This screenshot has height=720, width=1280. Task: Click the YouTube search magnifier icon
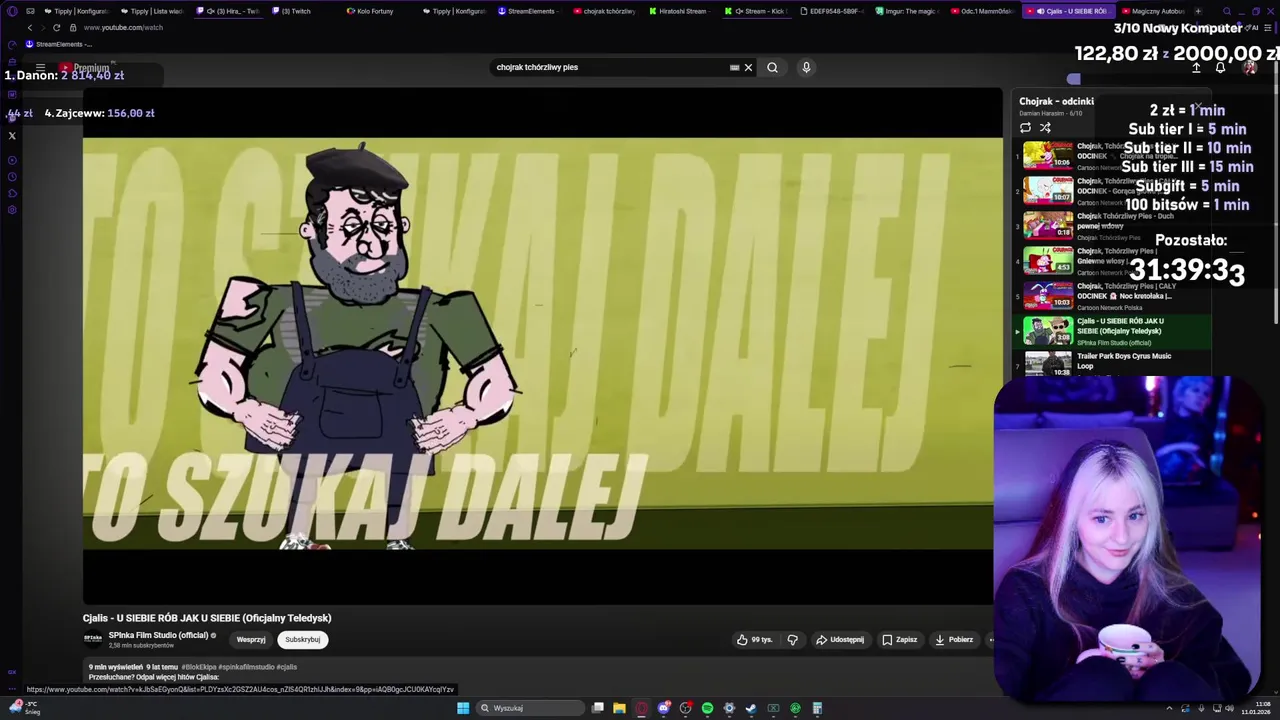[x=772, y=67]
